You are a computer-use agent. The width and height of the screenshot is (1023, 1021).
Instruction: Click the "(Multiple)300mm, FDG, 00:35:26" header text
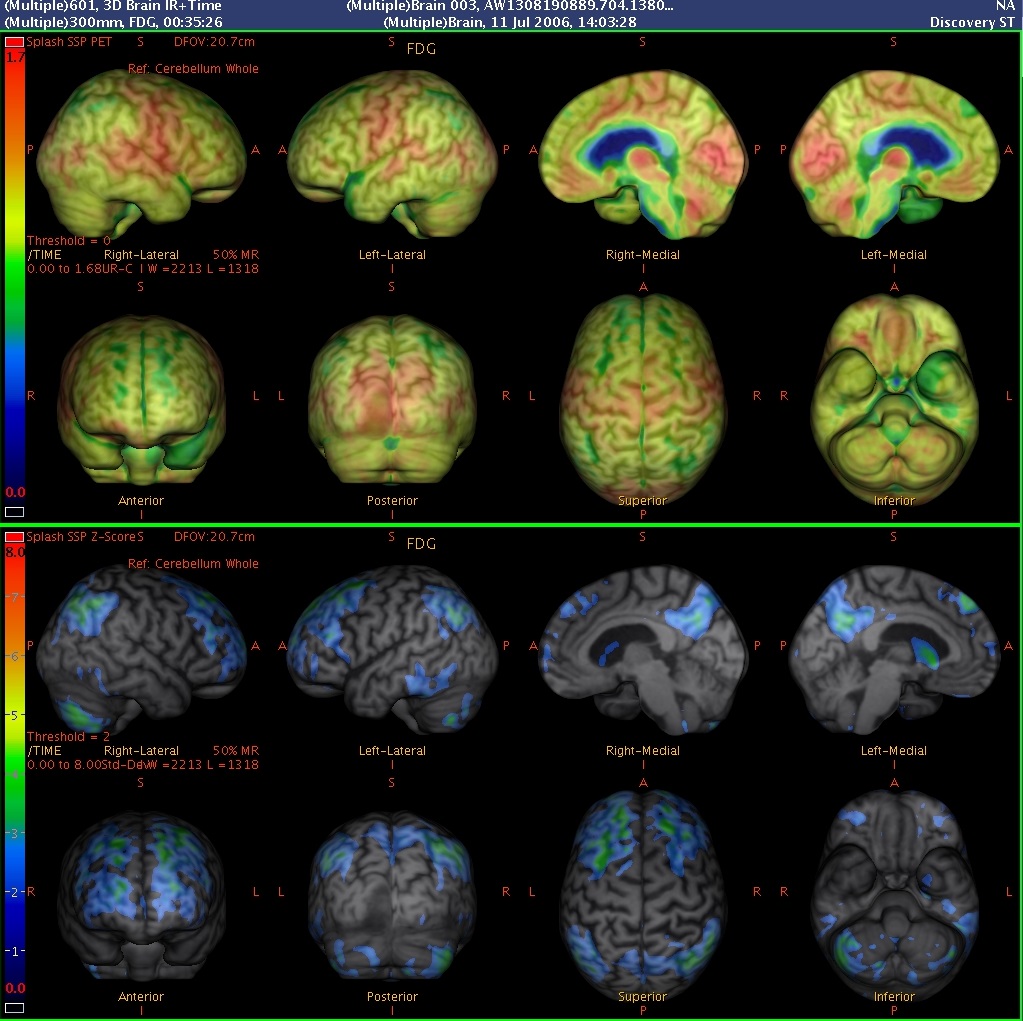click(x=114, y=22)
